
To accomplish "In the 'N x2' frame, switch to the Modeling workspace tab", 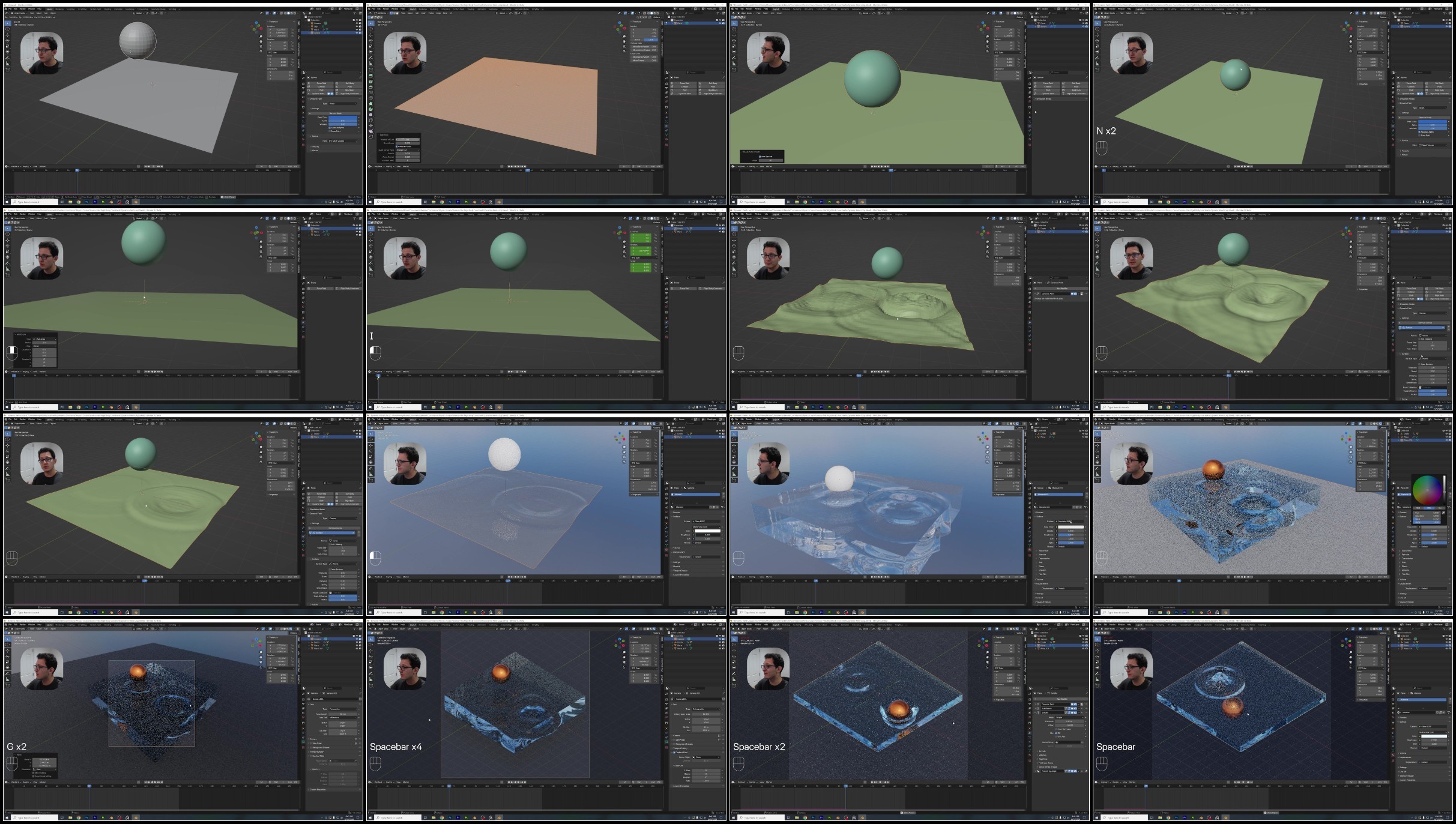I will 1149,9.
